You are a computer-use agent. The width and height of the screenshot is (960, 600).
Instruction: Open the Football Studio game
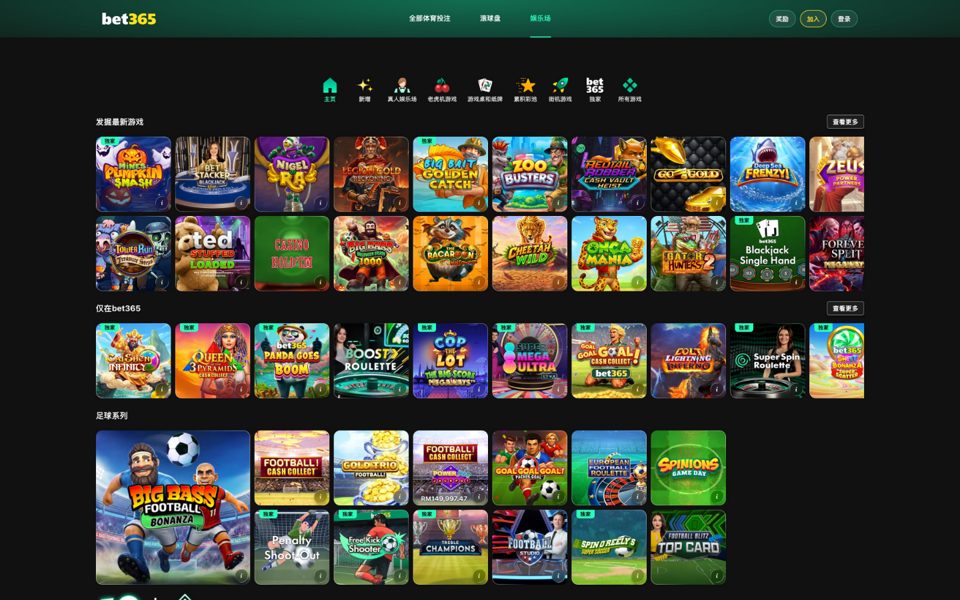click(x=530, y=547)
